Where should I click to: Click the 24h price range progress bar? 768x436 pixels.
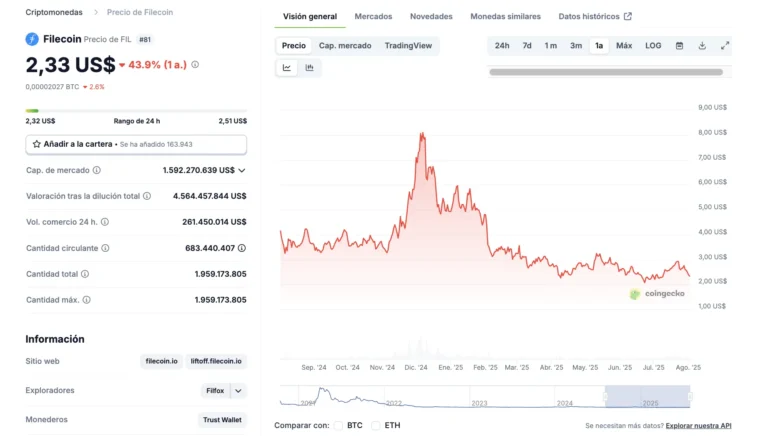[x=136, y=111]
